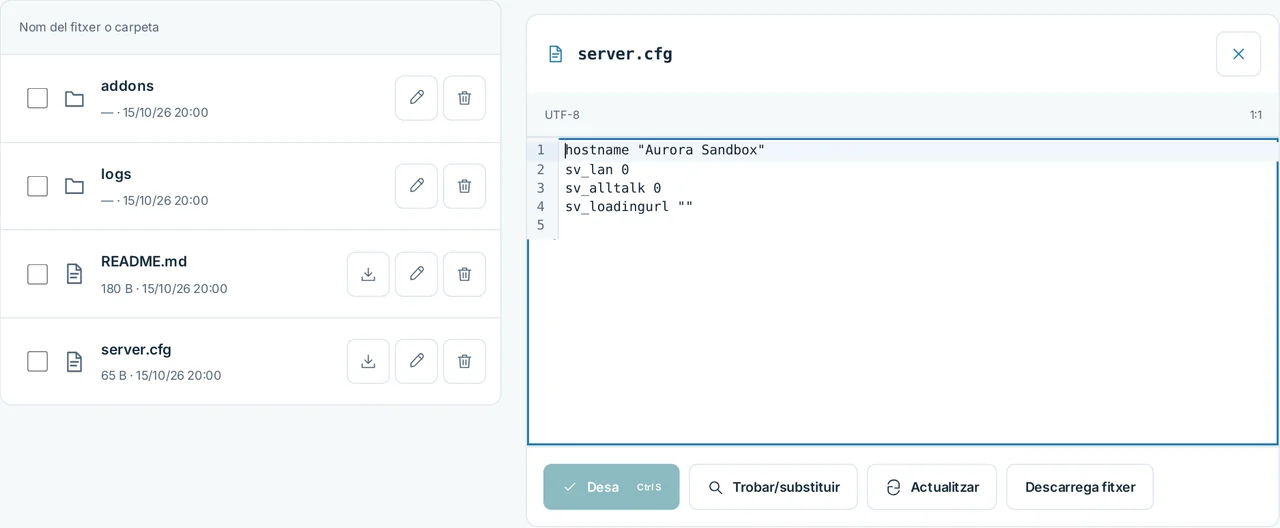Image resolution: width=1280 pixels, height=528 pixels.
Task: Click the addons folder icon
Action: [x=74, y=98]
